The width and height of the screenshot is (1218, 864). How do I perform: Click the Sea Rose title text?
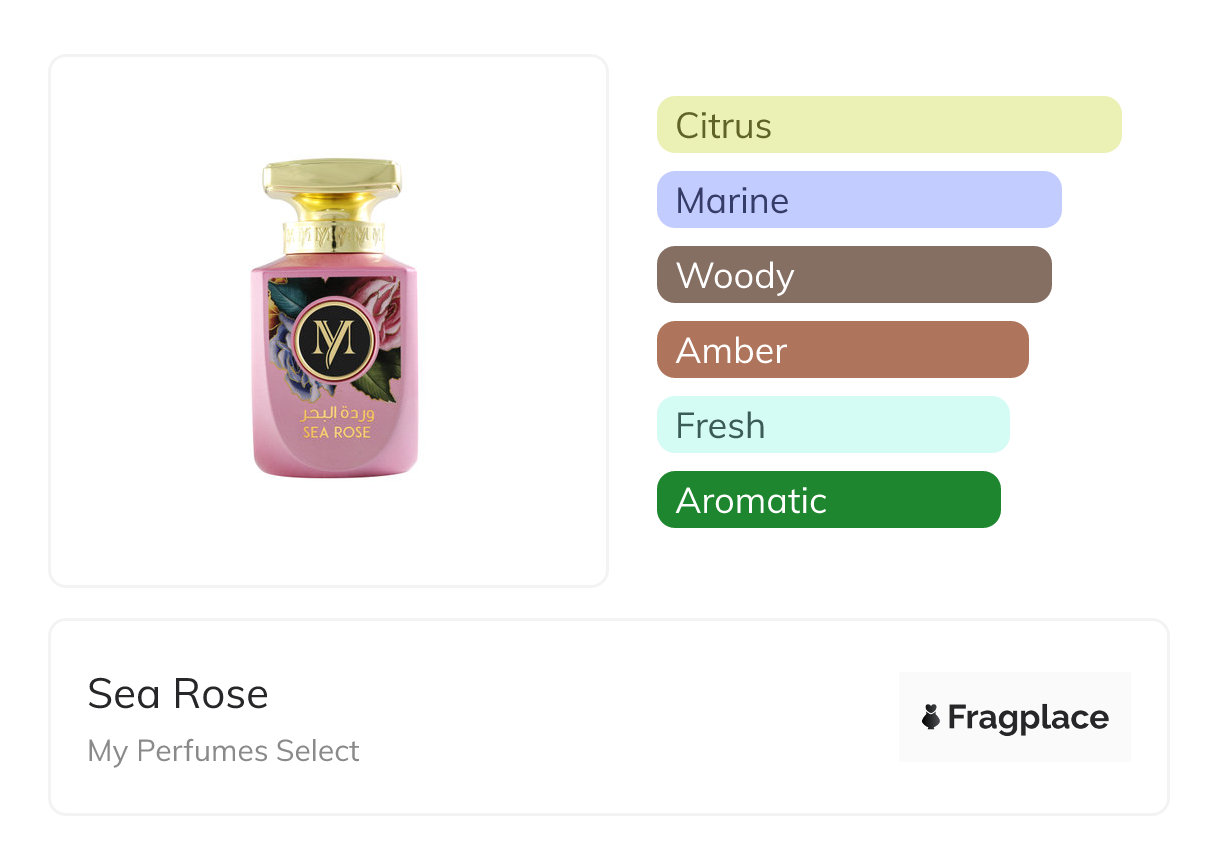click(178, 694)
